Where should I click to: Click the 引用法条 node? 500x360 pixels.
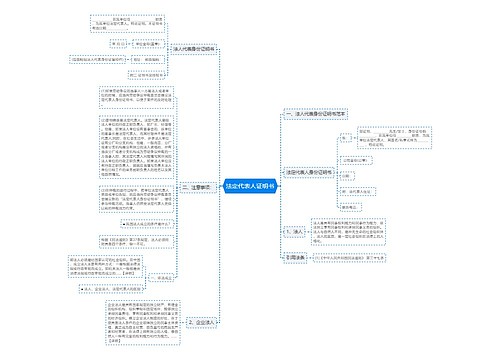[295, 258]
